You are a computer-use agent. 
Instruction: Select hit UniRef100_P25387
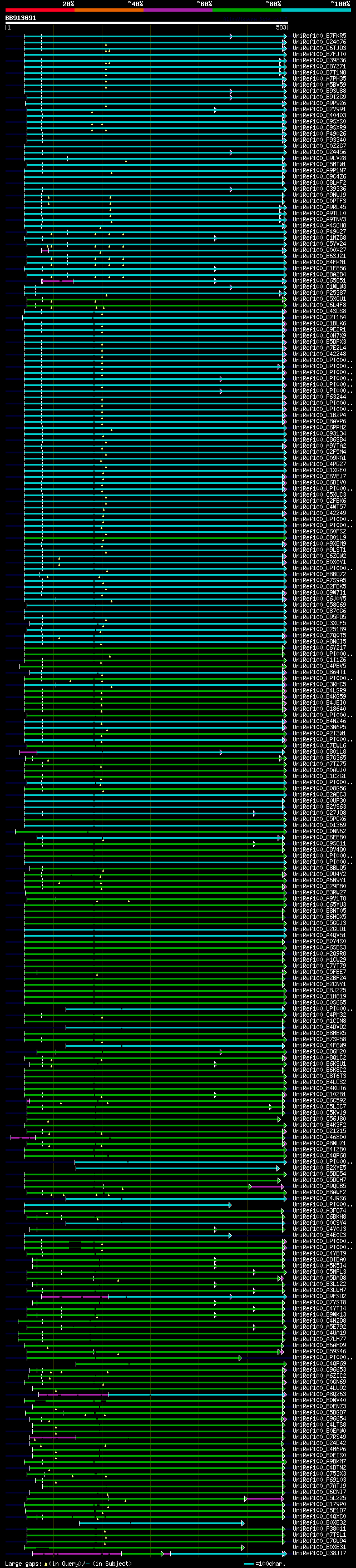pyautogui.click(x=319, y=293)
